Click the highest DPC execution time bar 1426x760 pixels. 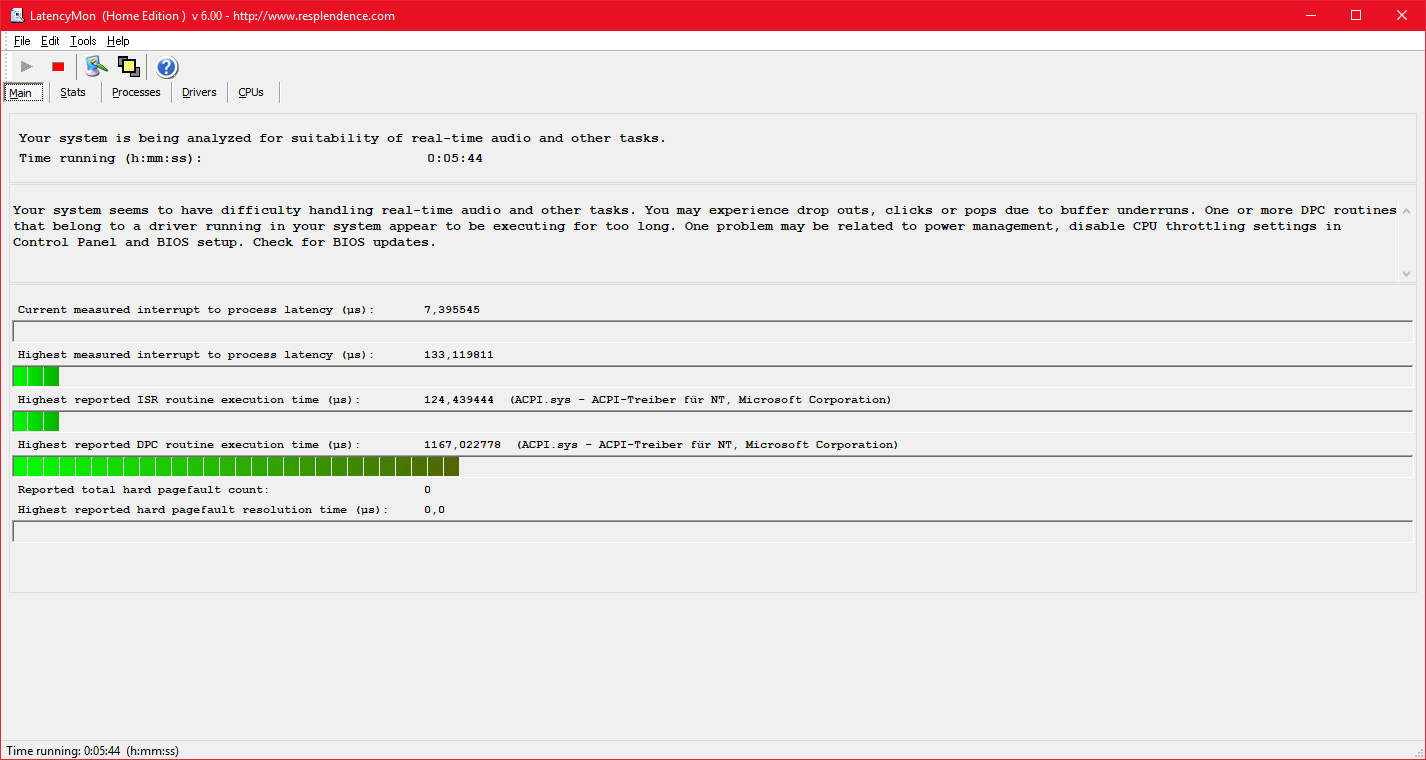[x=713, y=466]
